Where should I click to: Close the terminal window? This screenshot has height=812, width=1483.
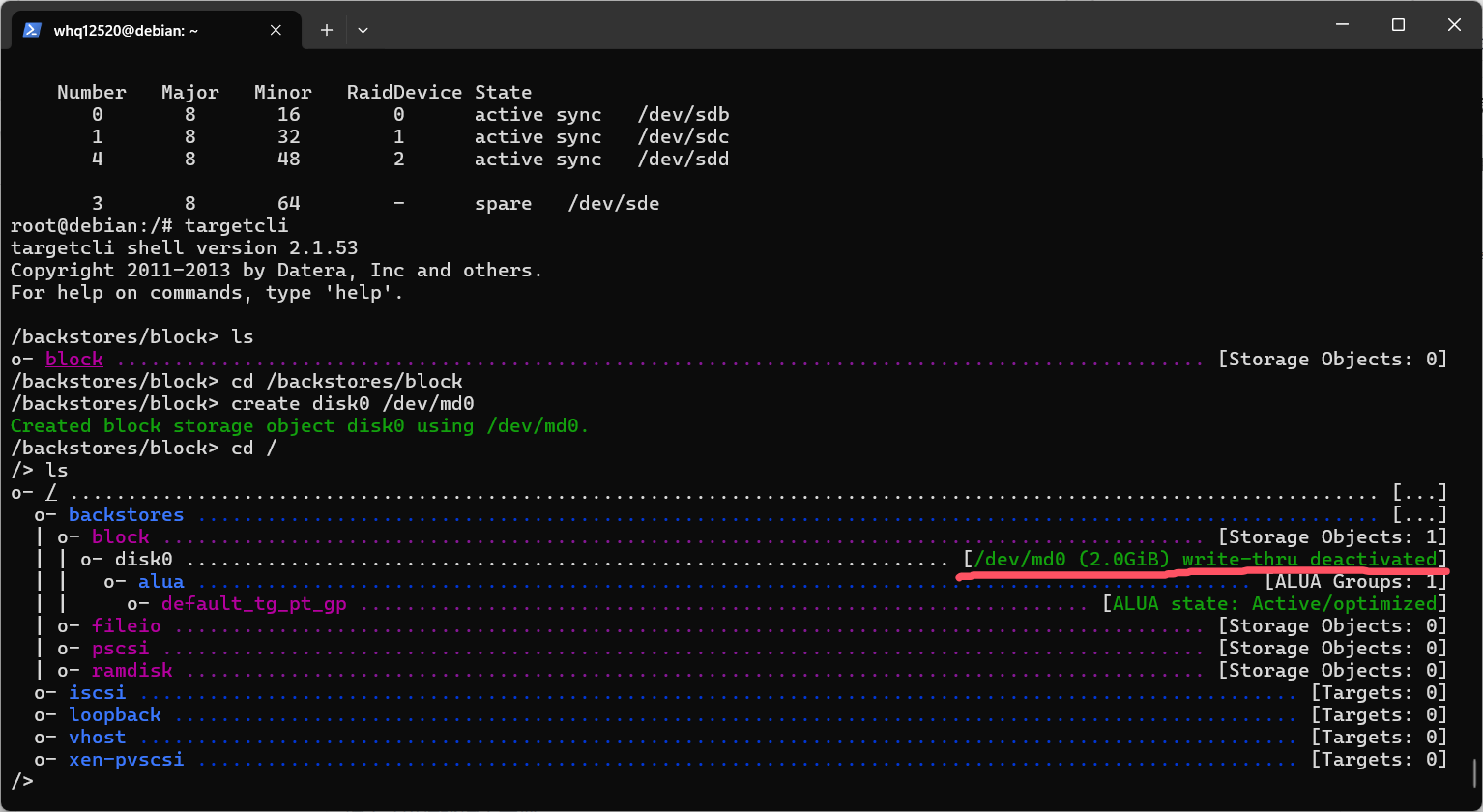coord(1453,25)
